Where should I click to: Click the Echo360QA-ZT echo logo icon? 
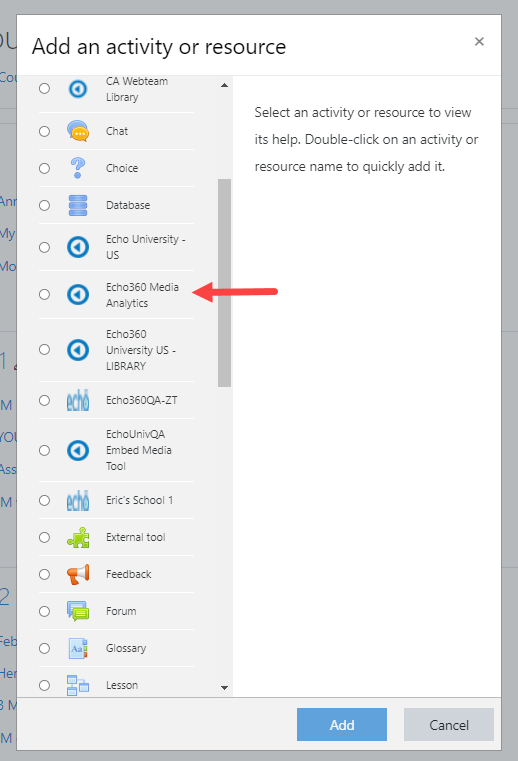click(78, 400)
